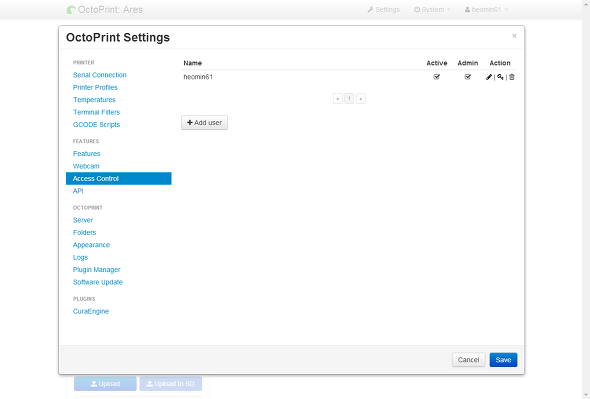Open Terminal Filters settings
590x399 pixels.
pyautogui.click(x=96, y=112)
